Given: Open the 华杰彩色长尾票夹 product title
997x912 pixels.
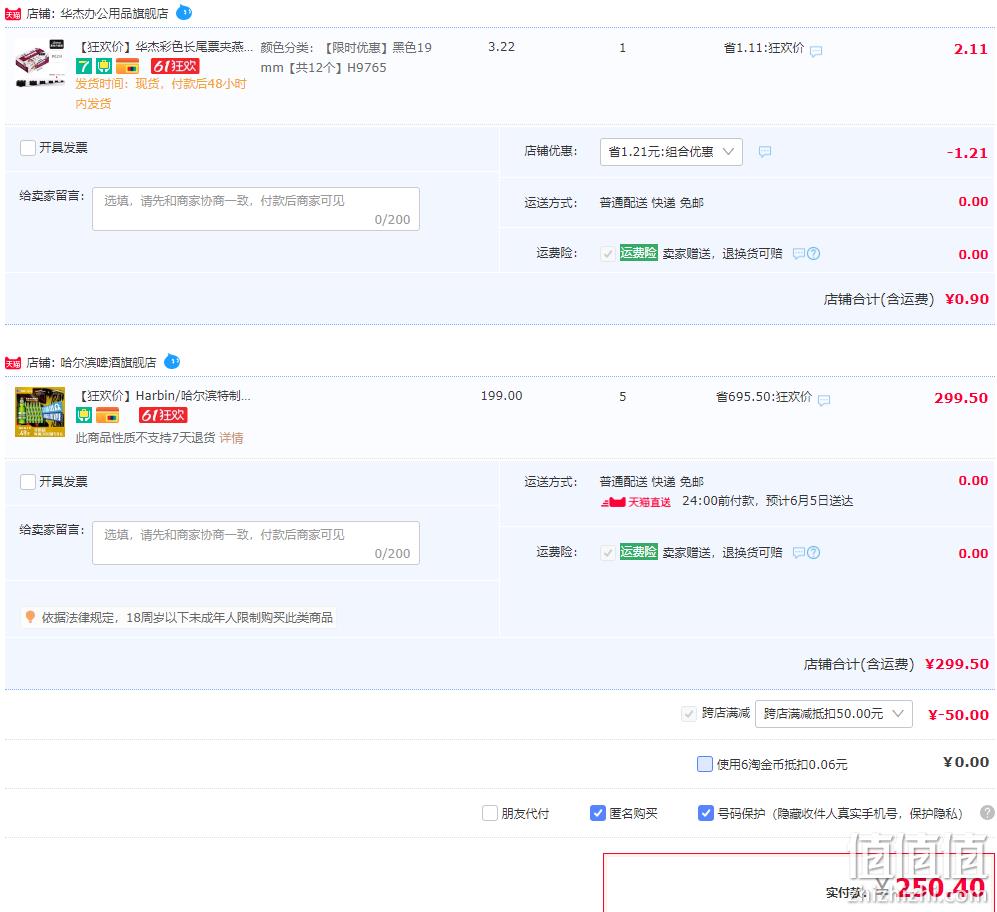Looking at the screenshot, I should coord(164,46).
